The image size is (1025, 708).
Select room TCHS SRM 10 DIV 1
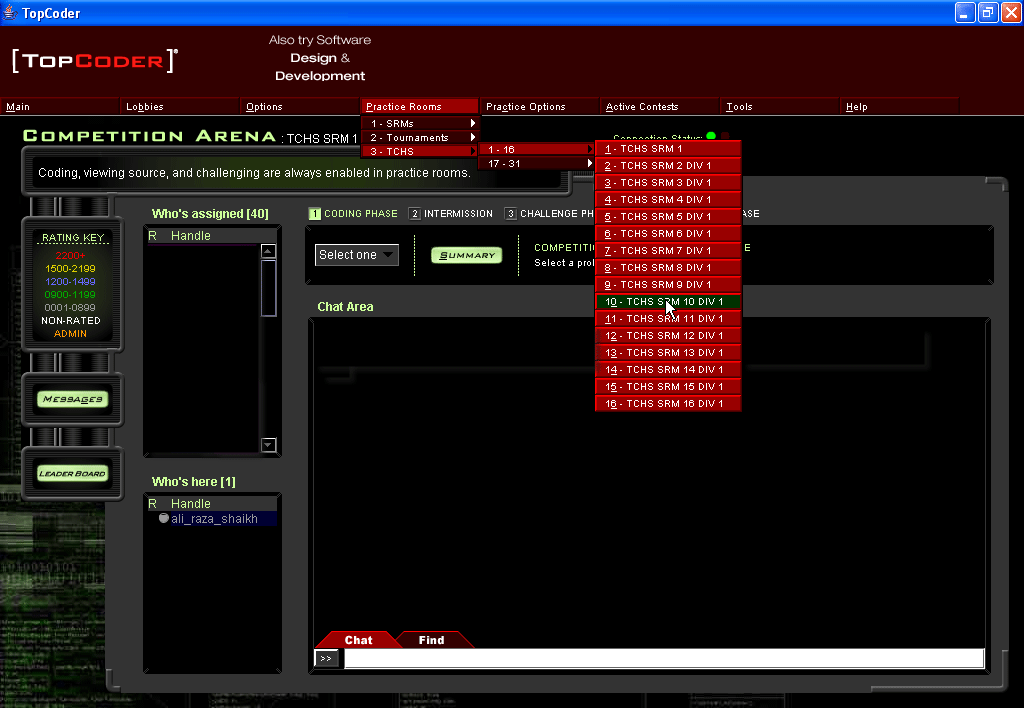pos(668,302)
